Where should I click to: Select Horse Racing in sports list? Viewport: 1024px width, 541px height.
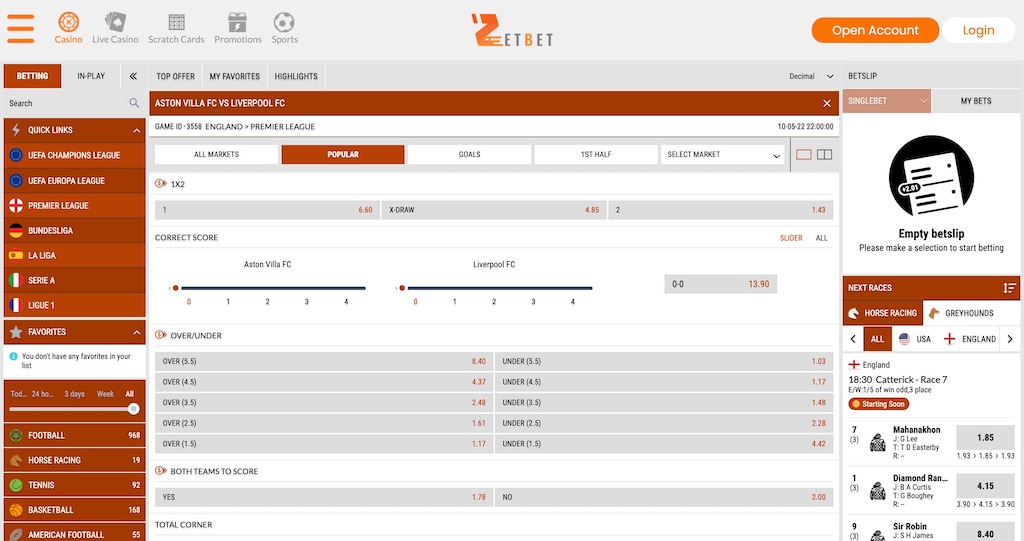click(x=74, y=459)
